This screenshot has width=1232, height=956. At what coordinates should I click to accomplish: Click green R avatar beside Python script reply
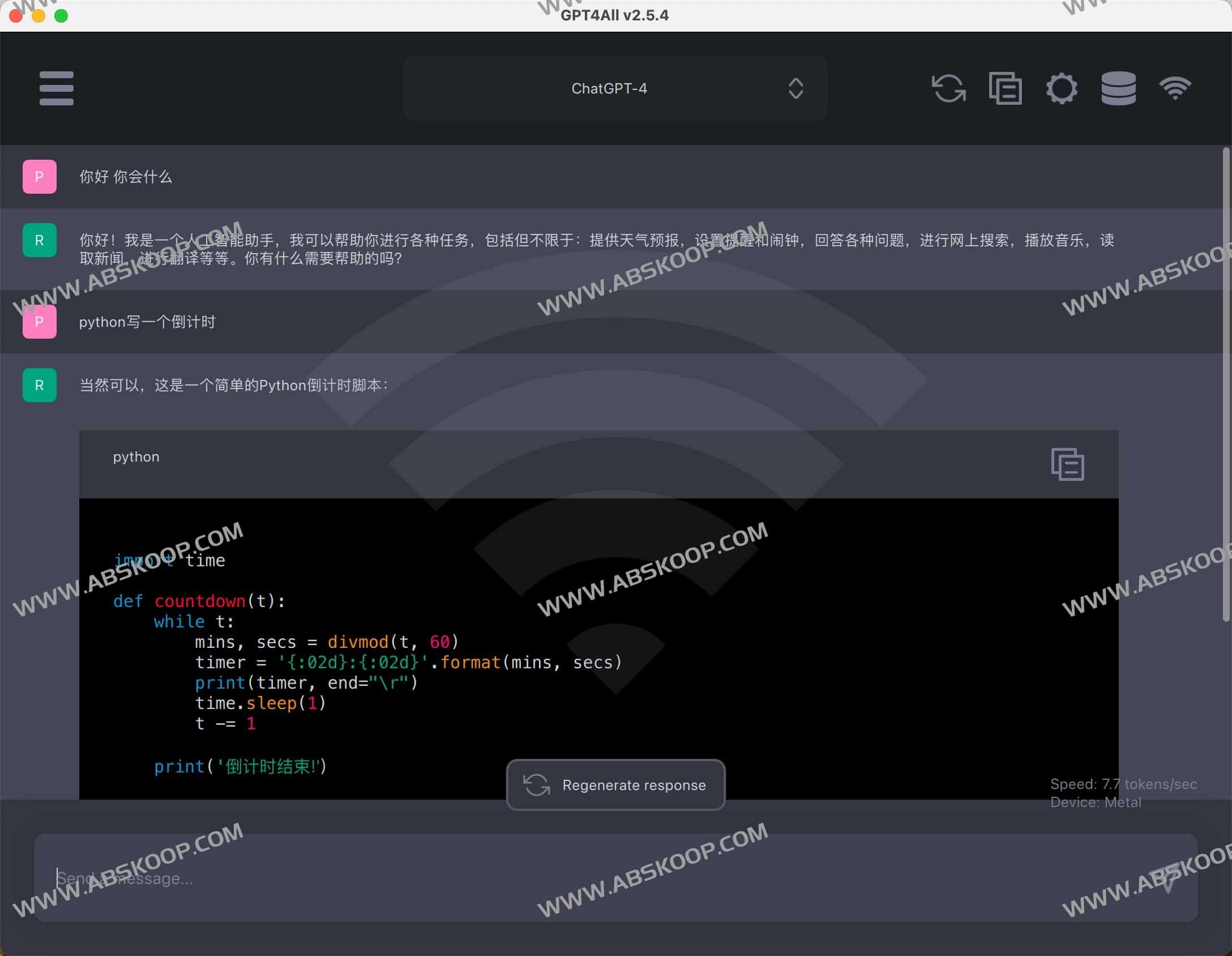pos(39,385)
